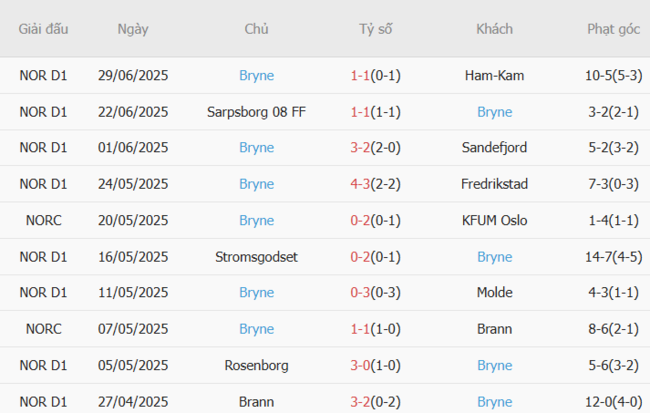Open the Sandefjord team link

coord(494,148)
